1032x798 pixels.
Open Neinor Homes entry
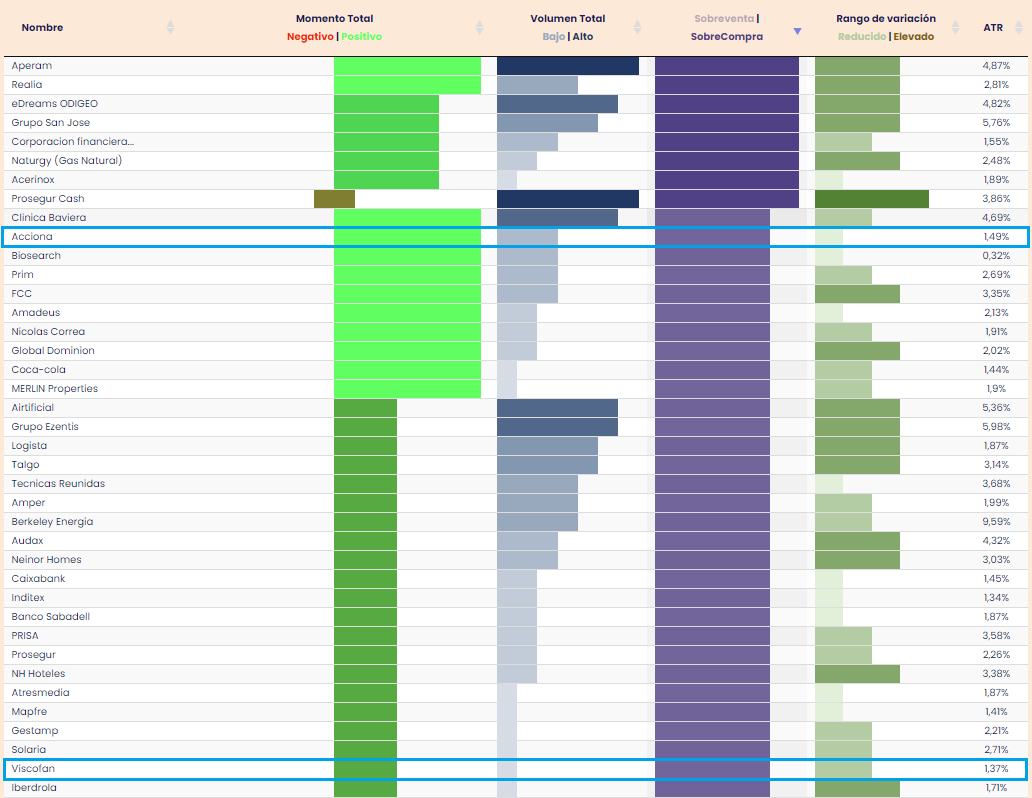(47, 560)
